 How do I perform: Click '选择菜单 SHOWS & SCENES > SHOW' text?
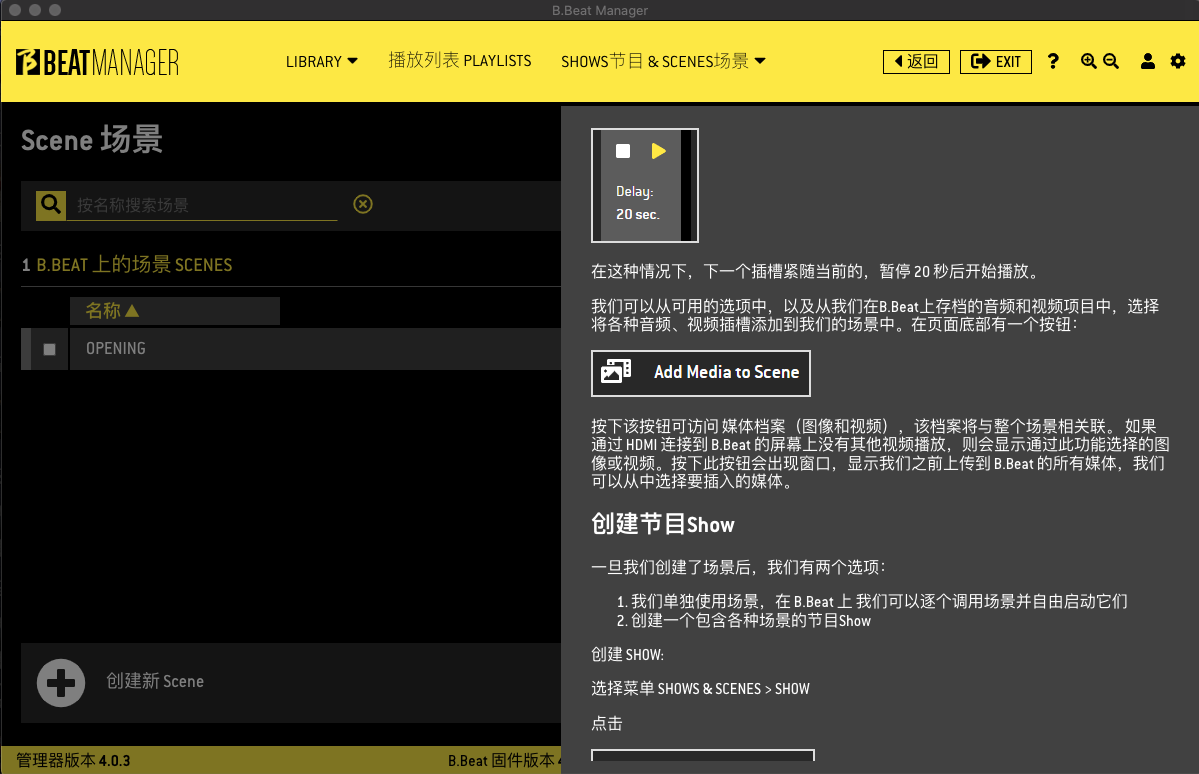pyautogui.click(x=700, y=688)
